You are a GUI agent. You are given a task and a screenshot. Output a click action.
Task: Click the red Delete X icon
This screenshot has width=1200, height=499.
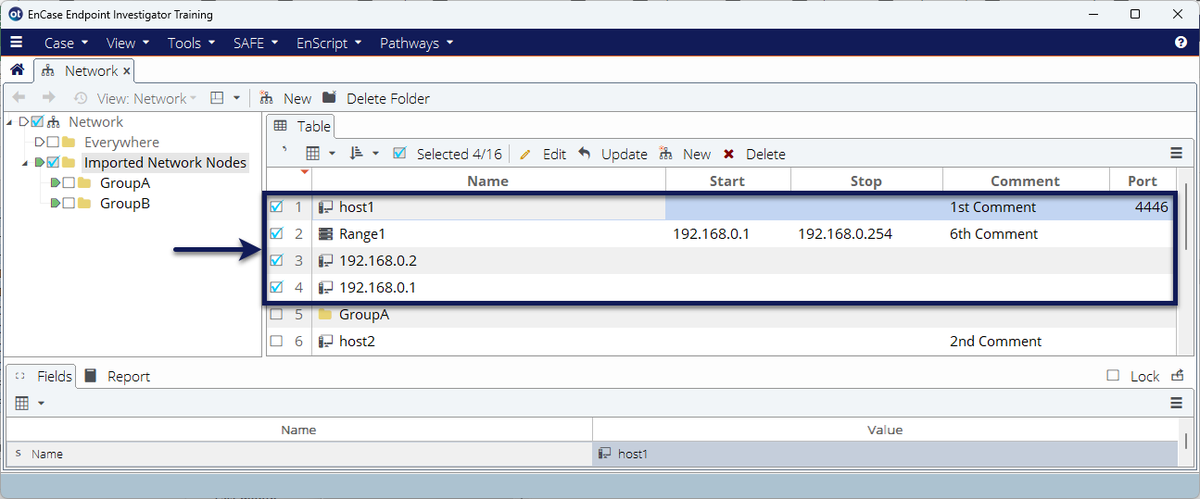729,154
